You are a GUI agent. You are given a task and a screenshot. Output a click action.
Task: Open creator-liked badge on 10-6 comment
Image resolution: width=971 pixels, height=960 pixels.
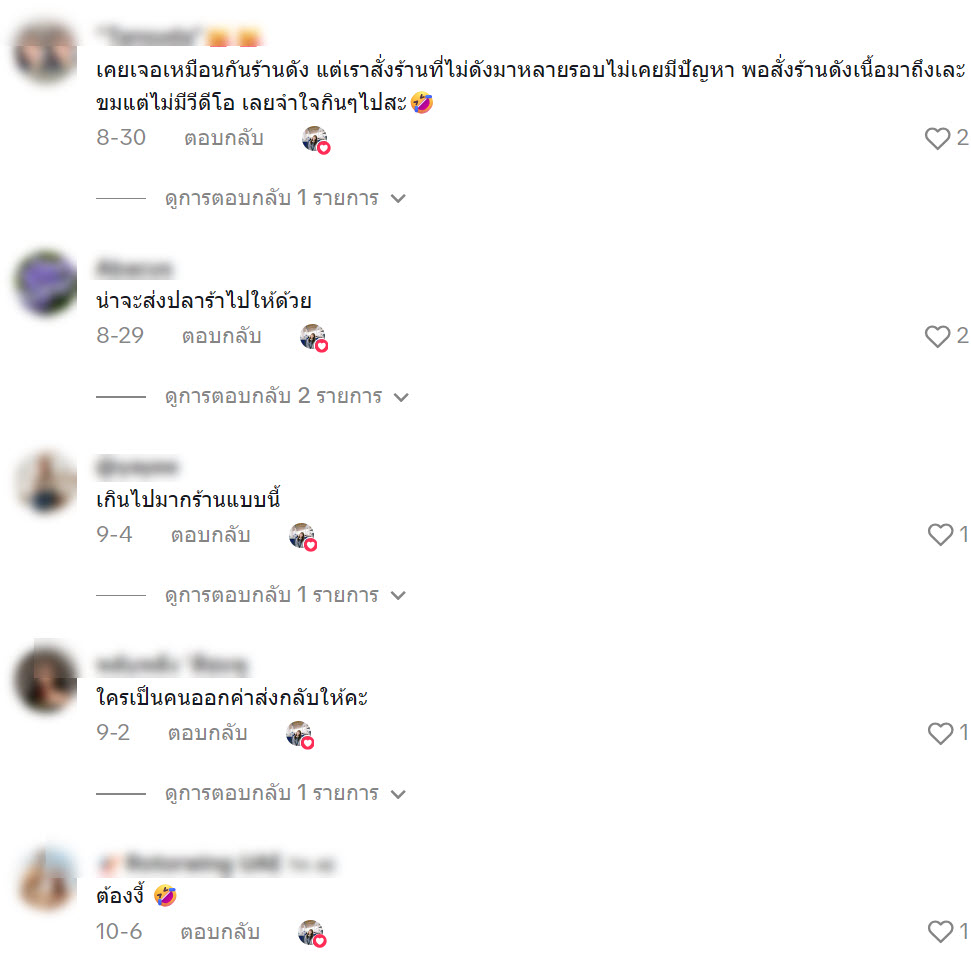pos(312,933)
